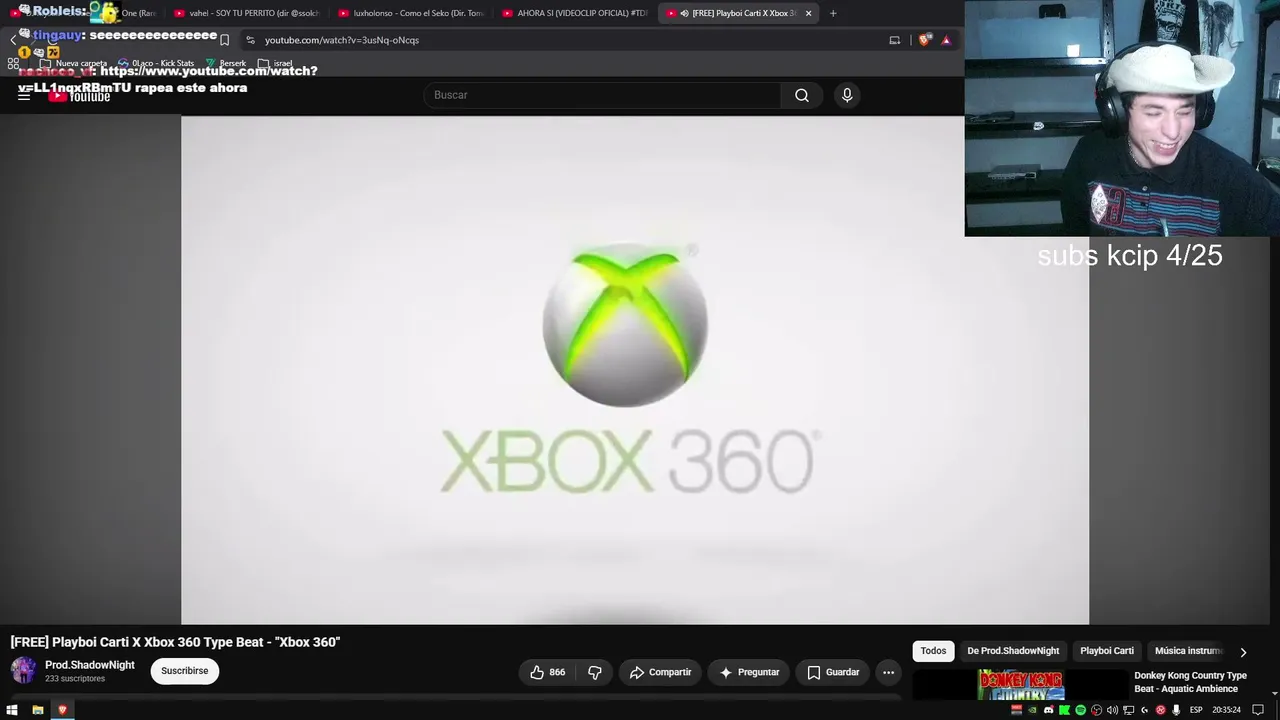Open the OBS Studio tray icon

pos(1097,710)
